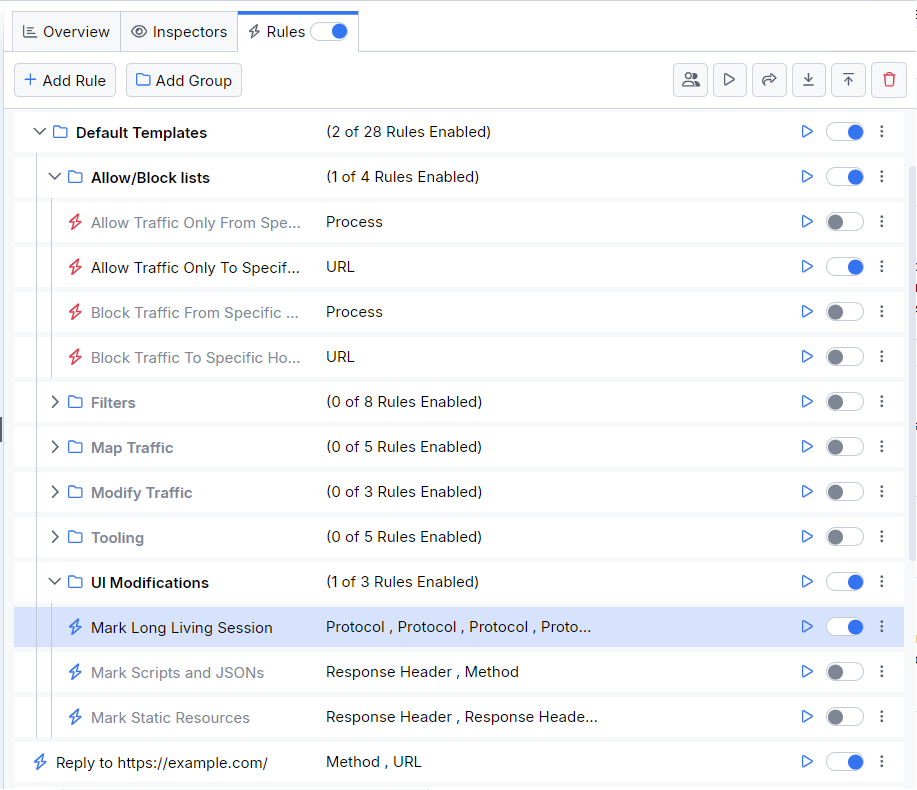Disable the main Rules tab toggle
917x790 pixels.
(329, 32)
